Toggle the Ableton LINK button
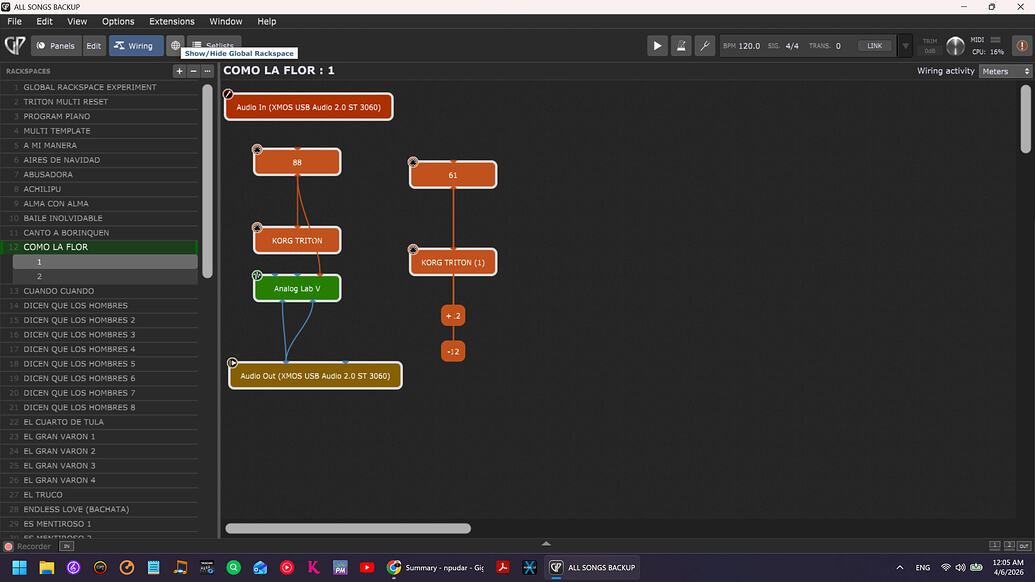 (x=875, y=46)
